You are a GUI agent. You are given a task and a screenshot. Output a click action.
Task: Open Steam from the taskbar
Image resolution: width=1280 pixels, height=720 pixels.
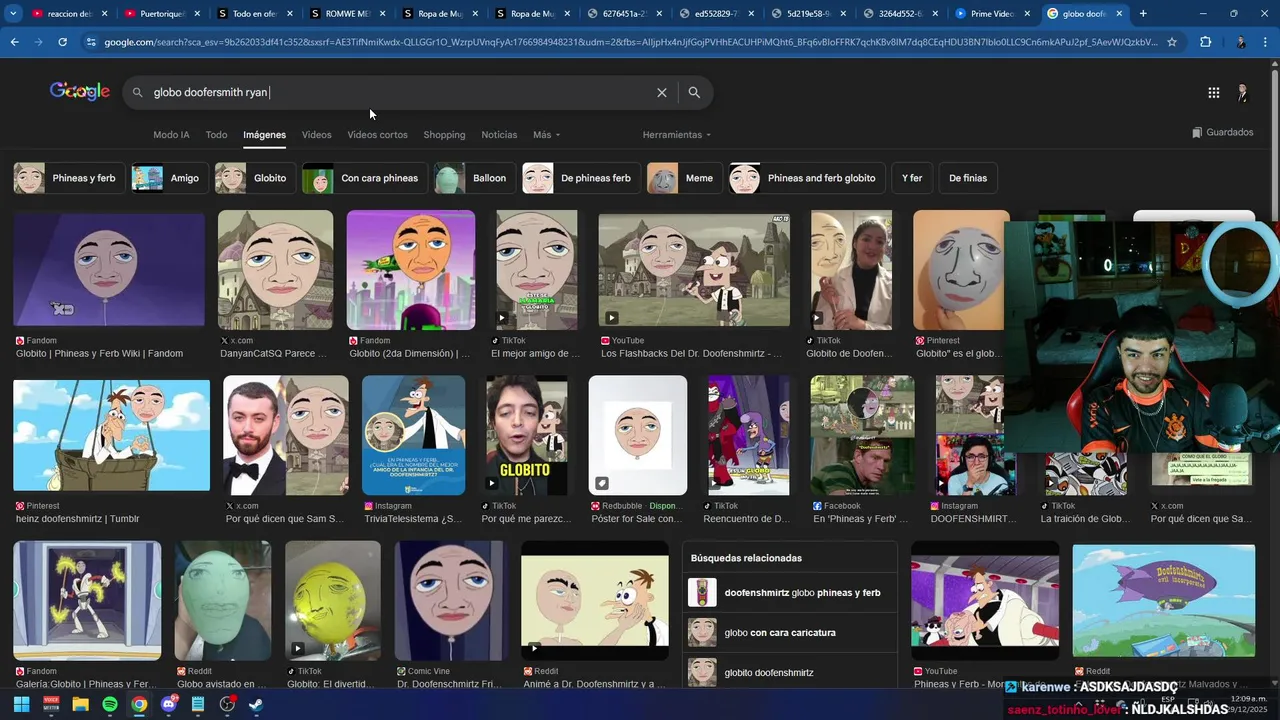256,704
